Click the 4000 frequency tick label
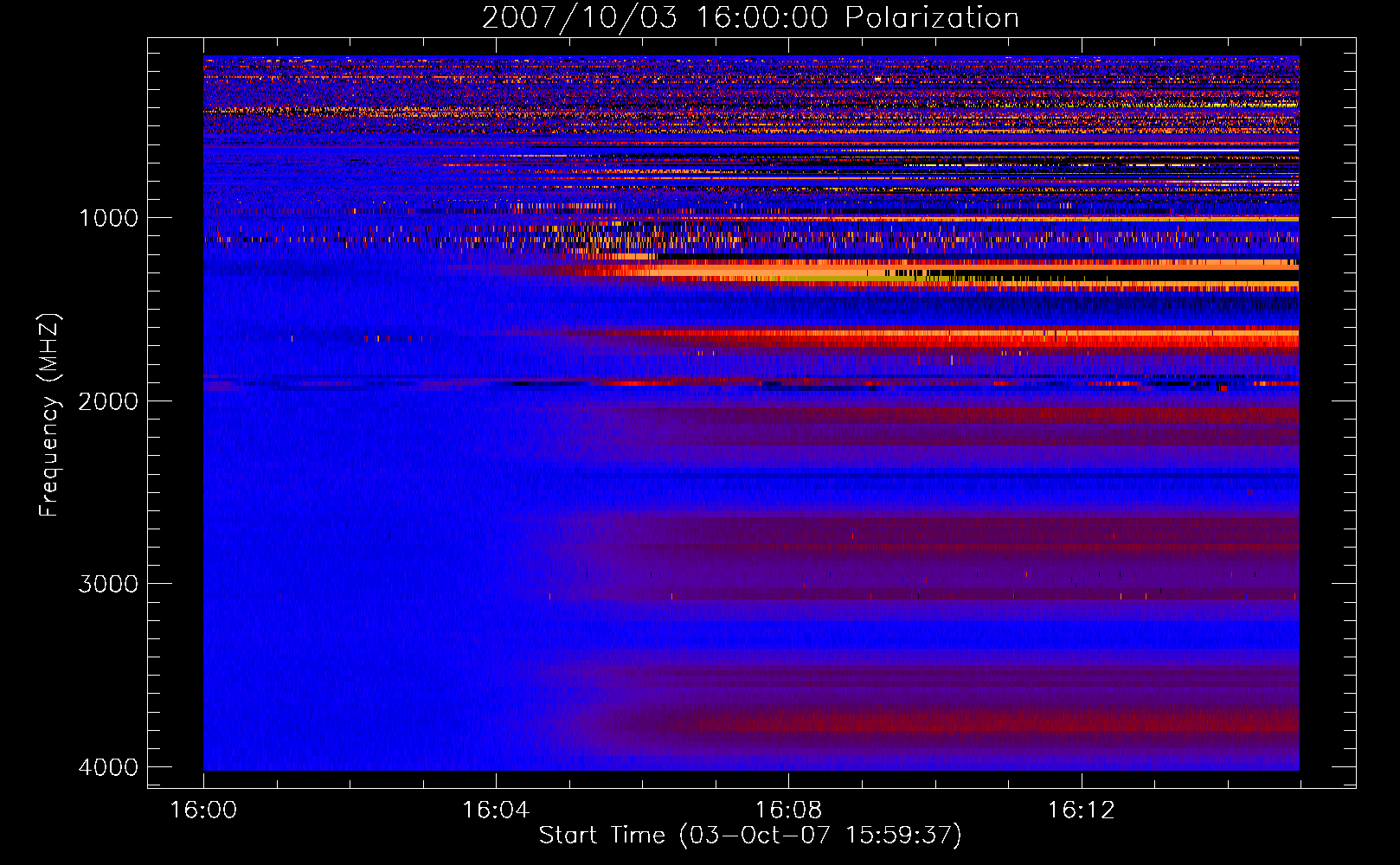The height and width of the screenshot is (865, 1400). click(108, 767)
